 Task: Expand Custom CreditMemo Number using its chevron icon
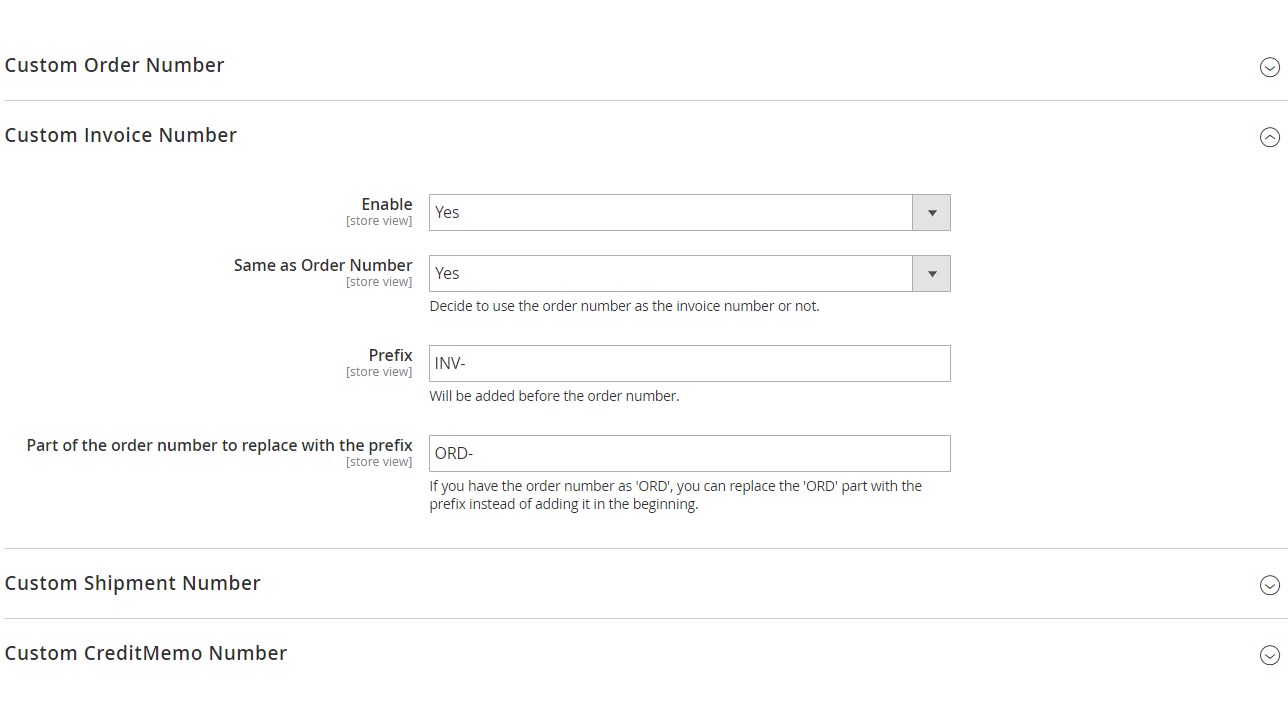click(x=1269, y=655)
